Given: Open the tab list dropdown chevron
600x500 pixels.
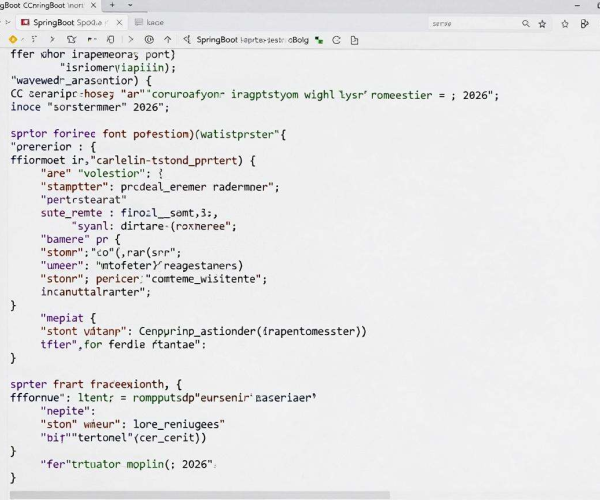Looking at the screenshot, I should click(130, 5).
